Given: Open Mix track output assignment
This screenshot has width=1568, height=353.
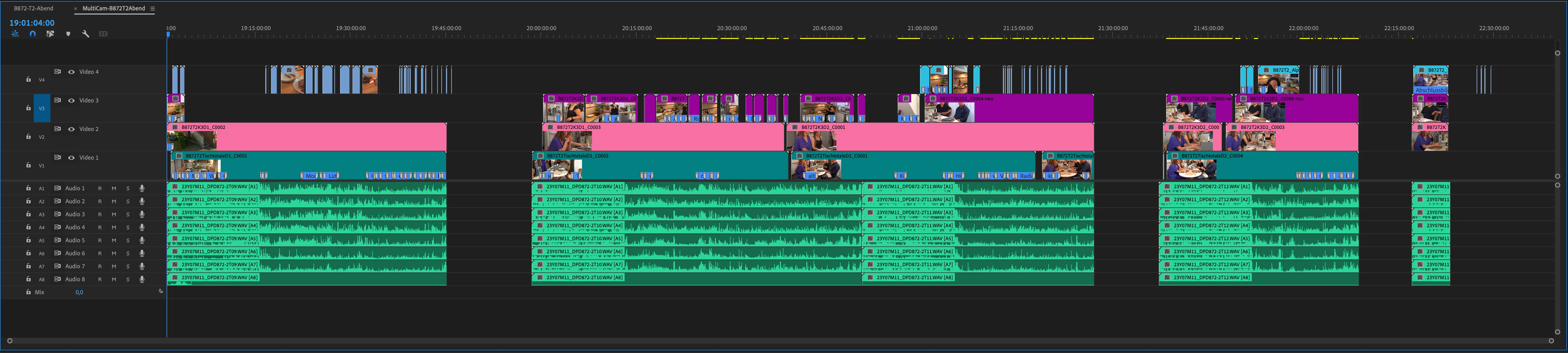Looking at the screenshot, I should click(161, 291).
